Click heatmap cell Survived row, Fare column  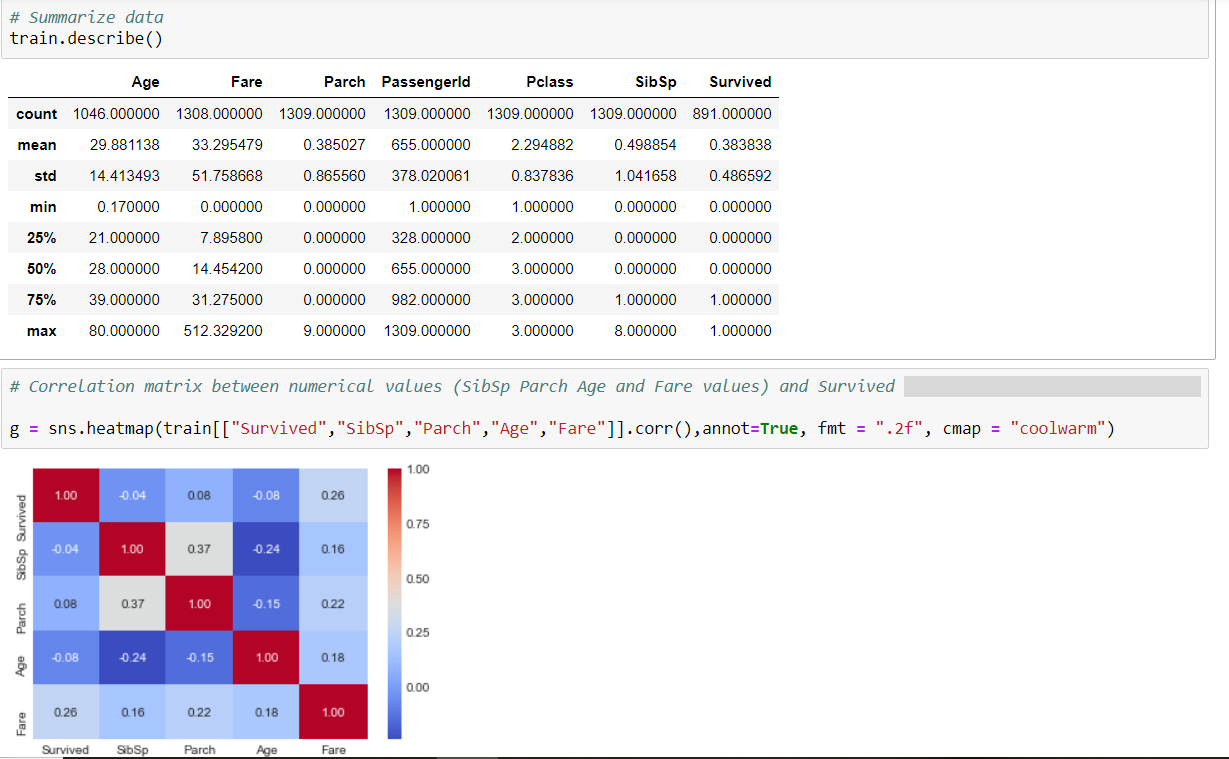[x=334, y=495]
